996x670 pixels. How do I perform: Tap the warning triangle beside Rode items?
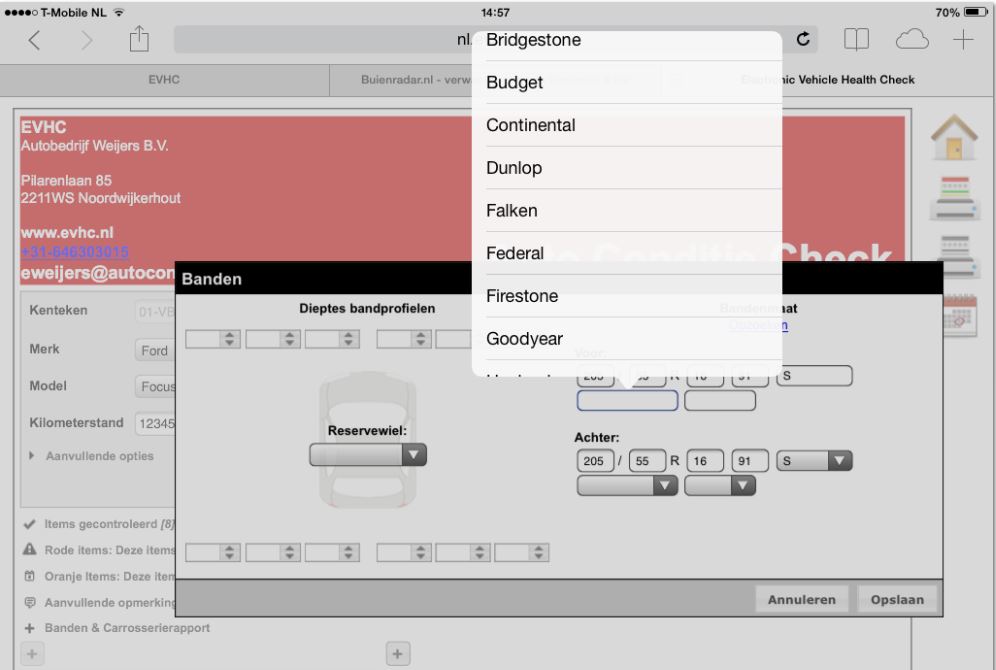click(x=29, y=550)
